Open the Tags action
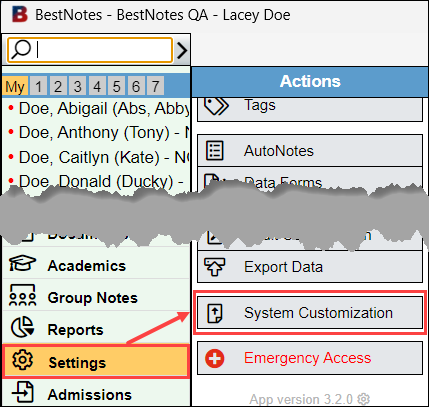The height and width of the screenshot is (407, 429). (310, 109)
